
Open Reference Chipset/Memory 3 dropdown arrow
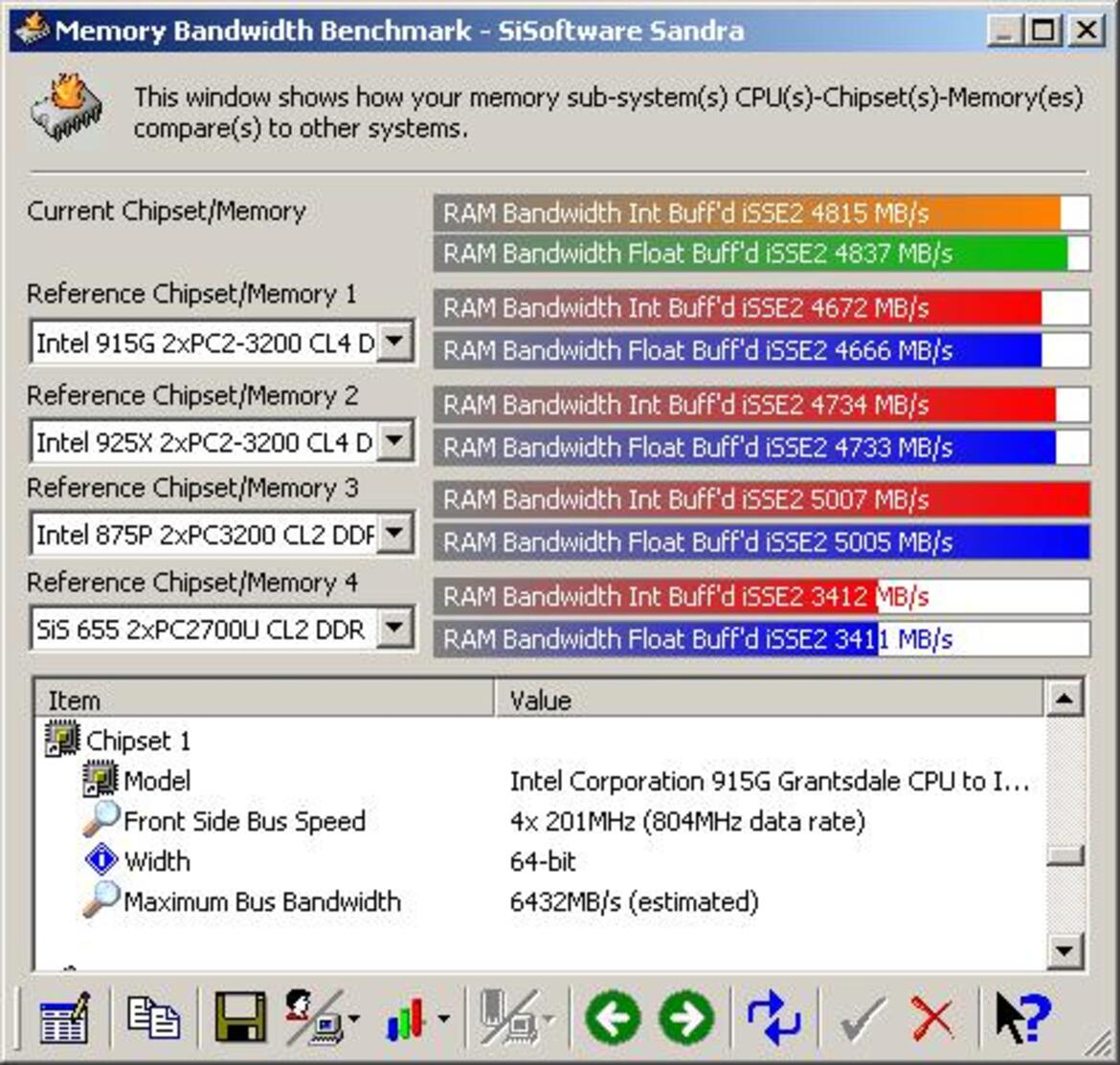click(x=394, y=533)
